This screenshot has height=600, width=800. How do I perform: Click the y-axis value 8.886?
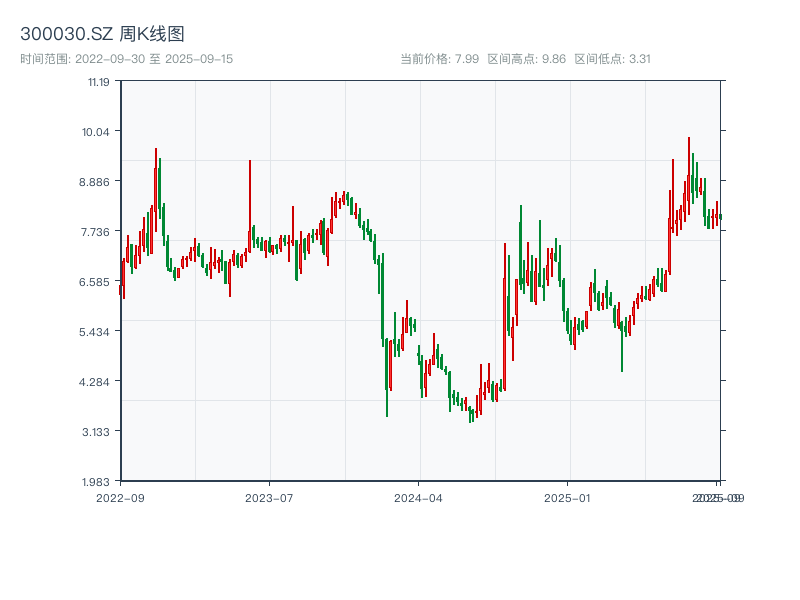pyautogui.click(x=94, y=182)
